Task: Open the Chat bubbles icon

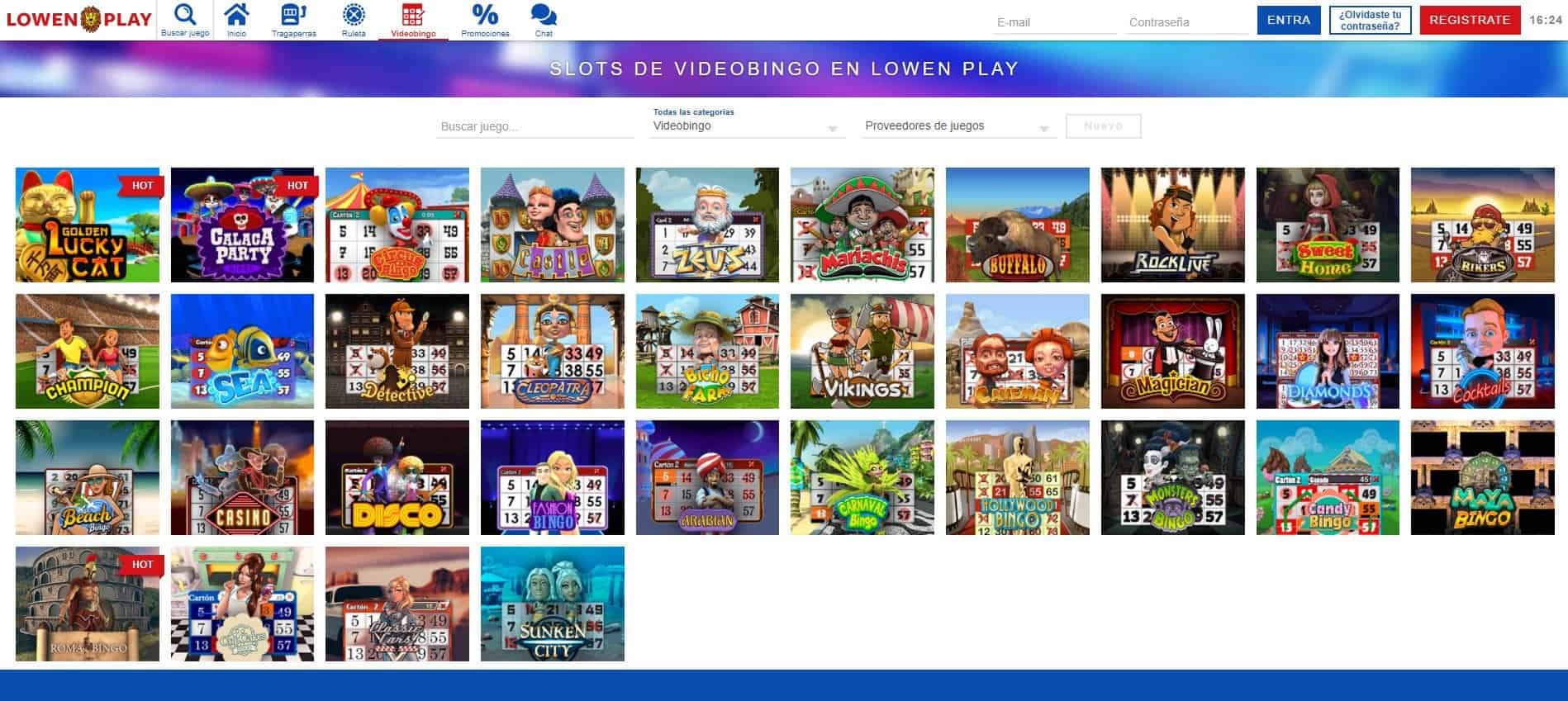Action: point(544,15)
